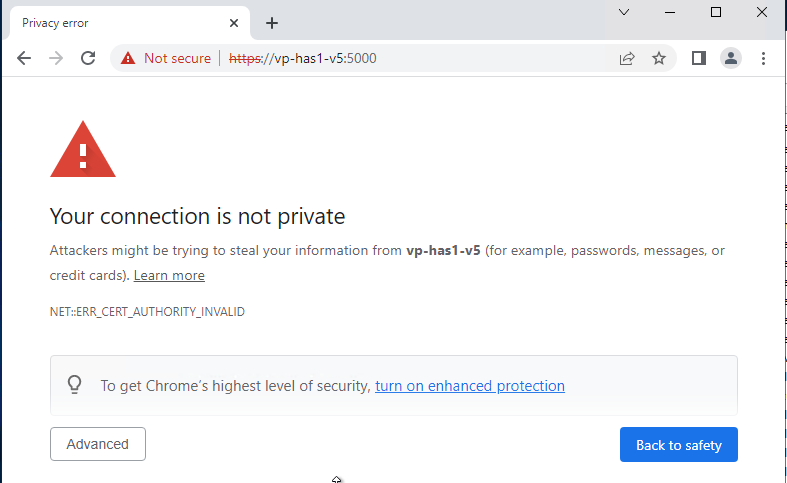787x483 pixels.
Task: Click the share page icon
Action: click(x=627, y=58)
